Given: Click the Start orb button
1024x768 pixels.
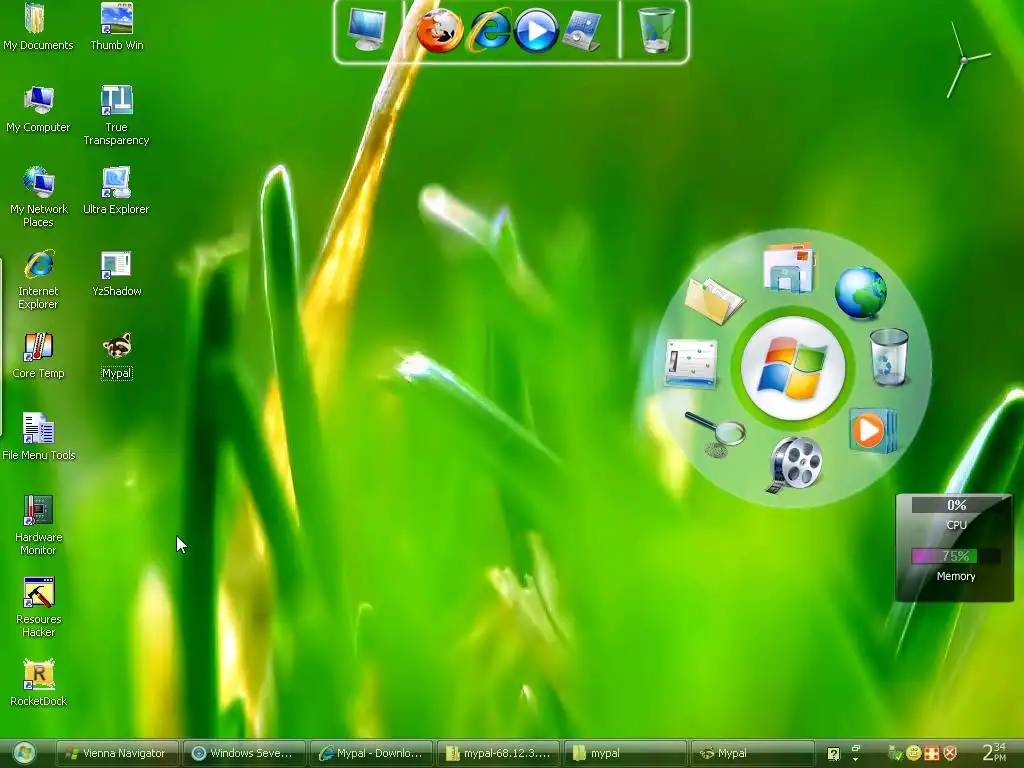Looking at the screenshot, I should [x=24, y=754].
